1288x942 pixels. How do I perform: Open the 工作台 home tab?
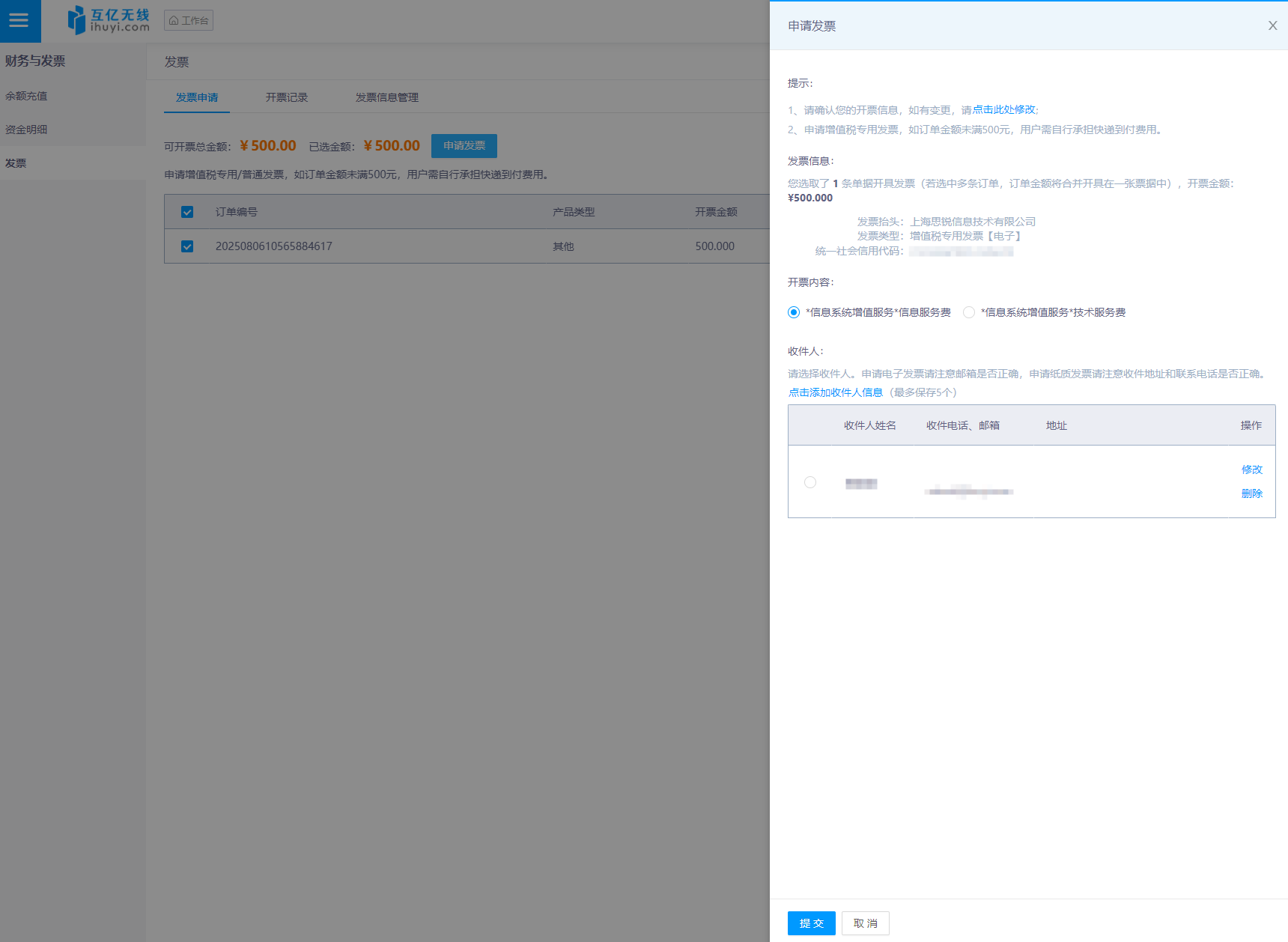tap(189, 20)
